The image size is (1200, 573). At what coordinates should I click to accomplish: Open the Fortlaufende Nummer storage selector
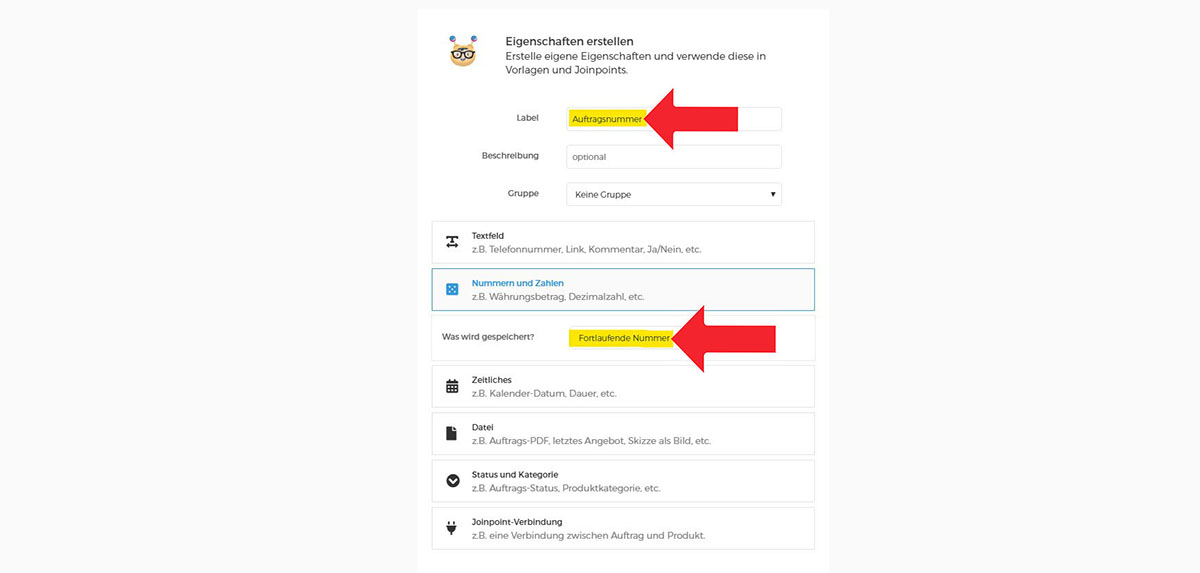(624, 338)
